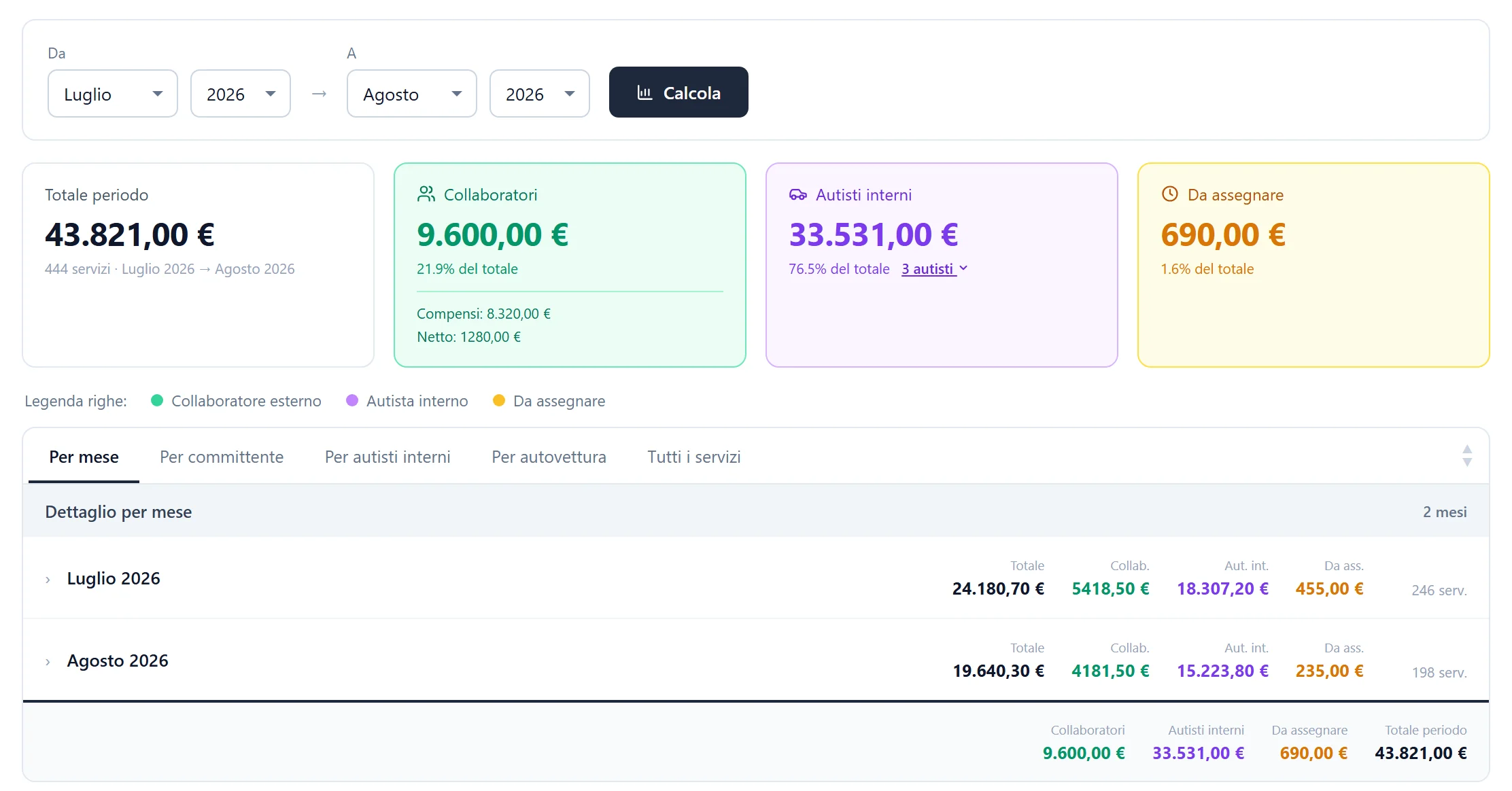Click the 2 mesi label
The image size is (1512, 791).
[x=1445, y=512]
